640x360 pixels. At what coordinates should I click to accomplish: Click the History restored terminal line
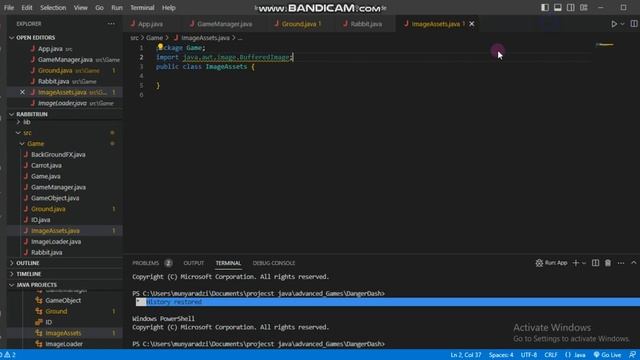(x=174, y=302)
